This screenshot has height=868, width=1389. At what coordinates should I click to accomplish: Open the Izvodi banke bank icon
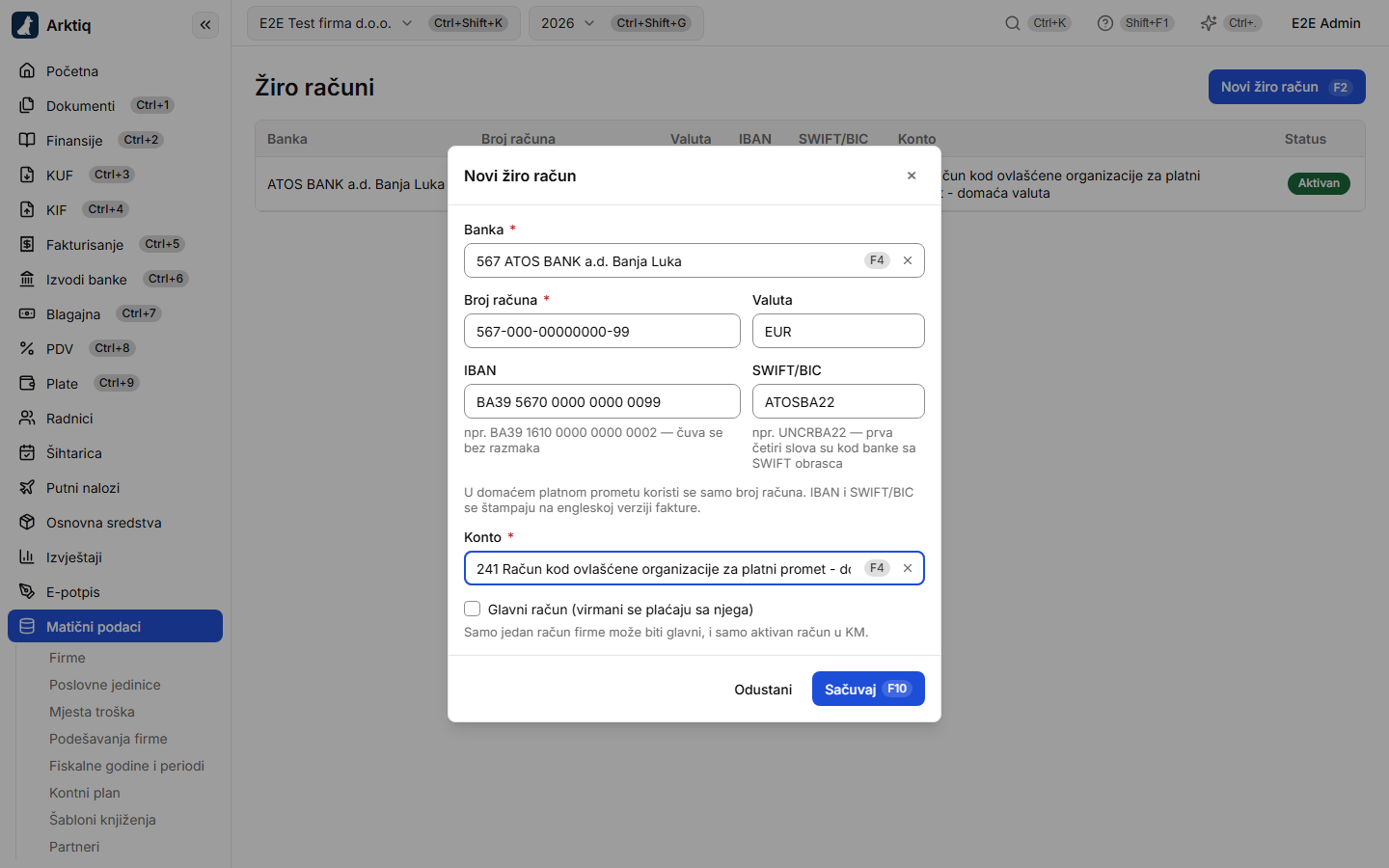(27, 279)
